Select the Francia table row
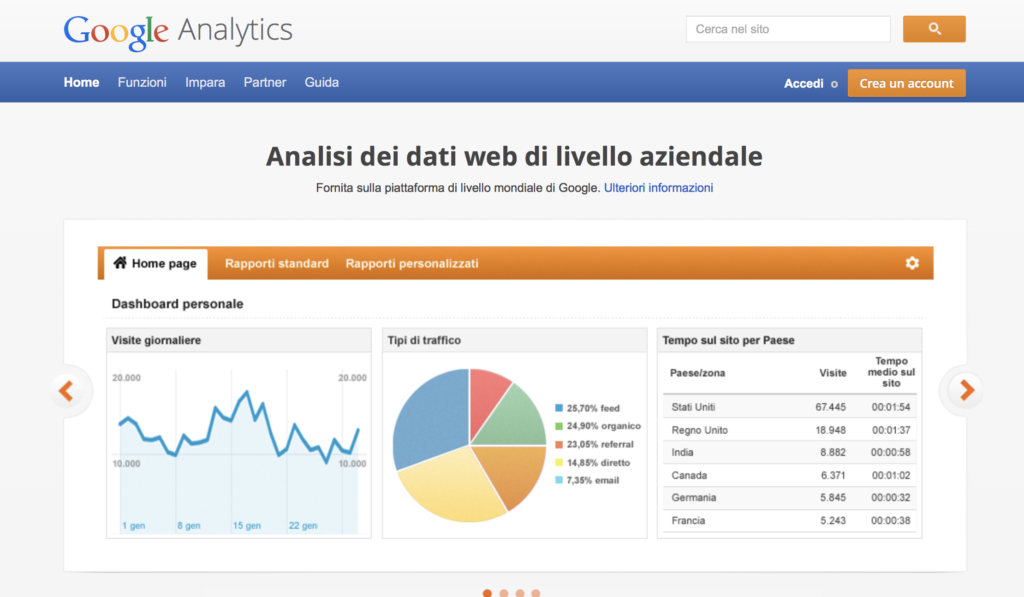Image resolution: width=1024 pixels, height=597 pixels. coord(790,521)
